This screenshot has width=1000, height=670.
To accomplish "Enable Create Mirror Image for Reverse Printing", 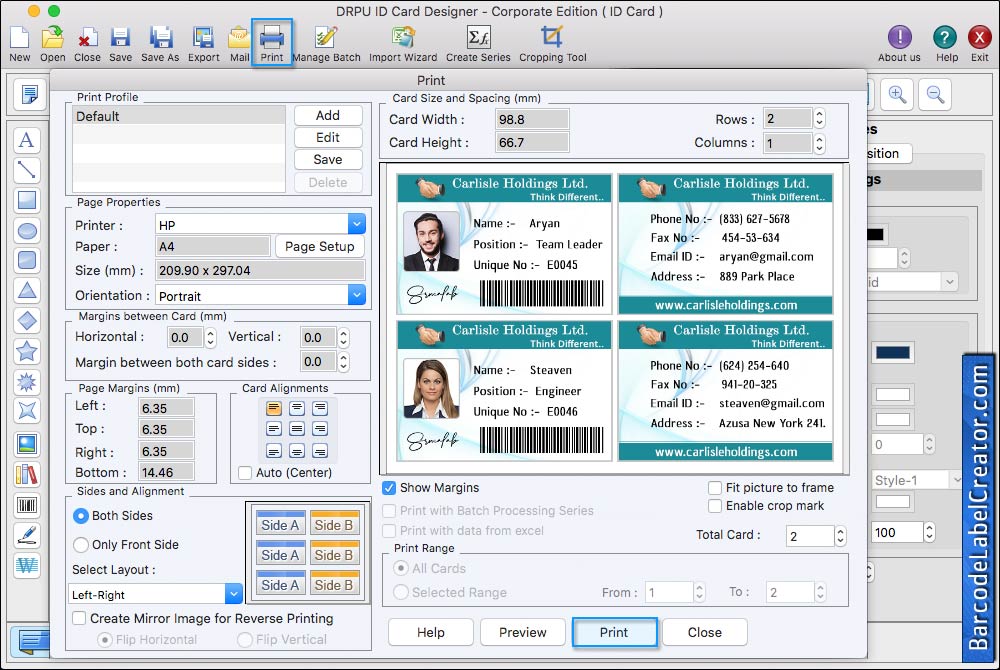I will [80, 618].
